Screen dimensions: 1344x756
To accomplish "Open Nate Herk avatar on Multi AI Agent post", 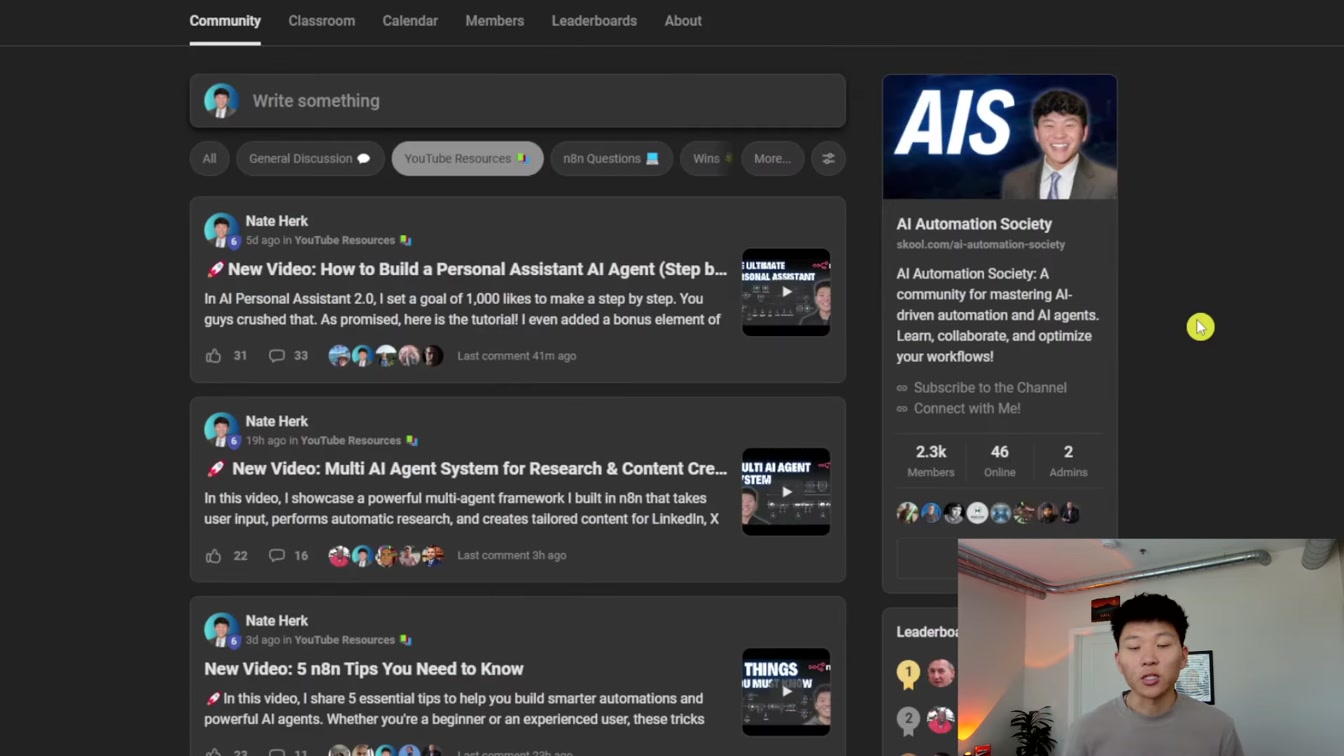I will 221,430.
